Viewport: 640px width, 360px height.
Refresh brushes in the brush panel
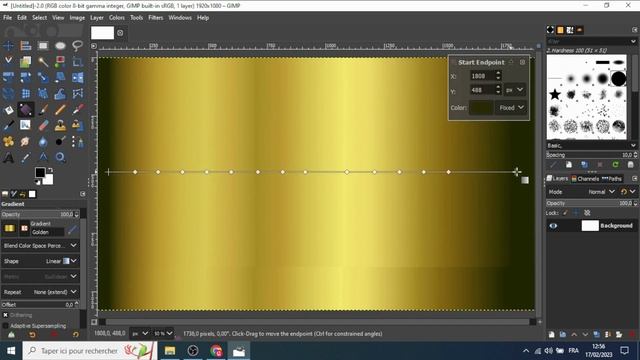point(615,165)
